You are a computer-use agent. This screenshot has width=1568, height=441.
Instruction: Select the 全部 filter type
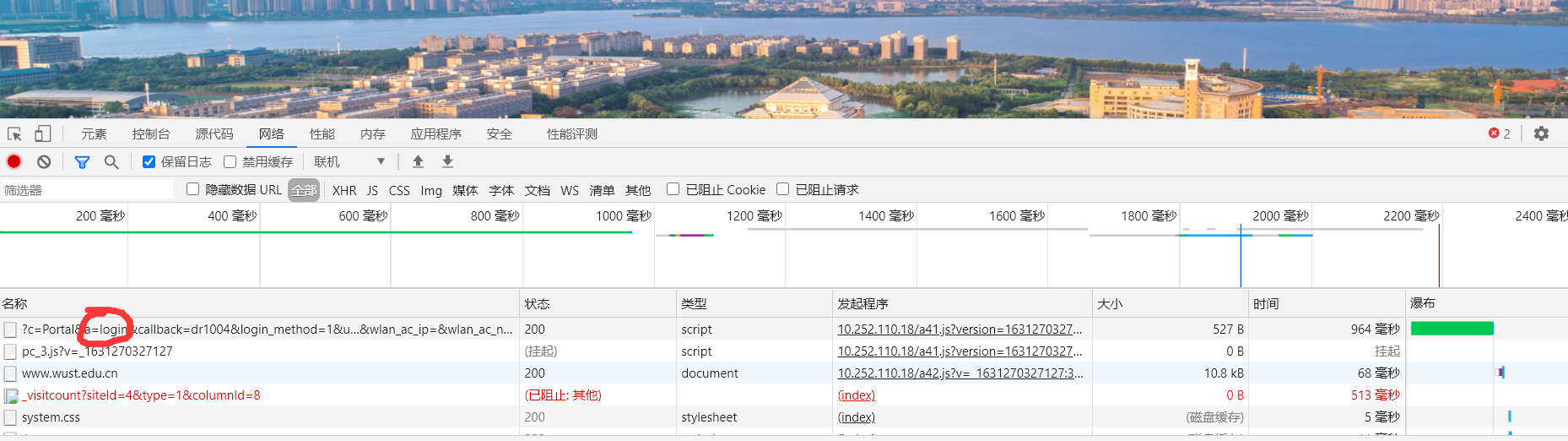coord(304,190)
